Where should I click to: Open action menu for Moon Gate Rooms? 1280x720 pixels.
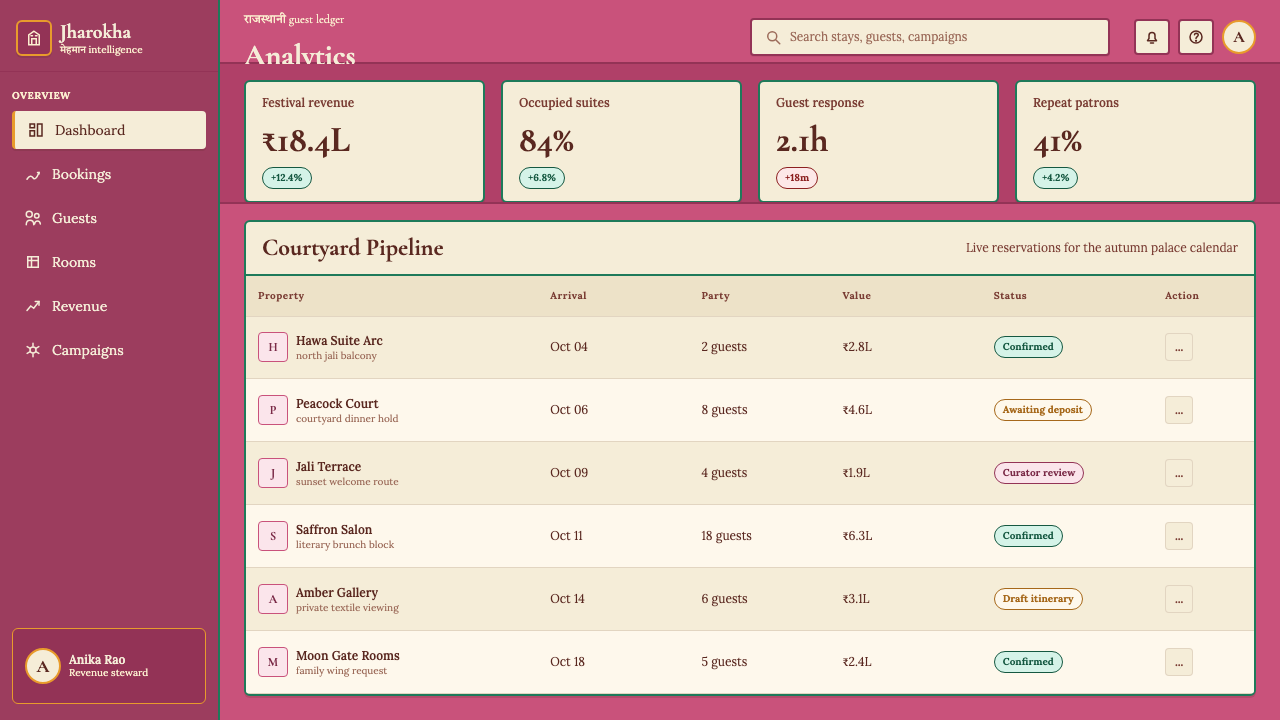(x=1179, y=662)
